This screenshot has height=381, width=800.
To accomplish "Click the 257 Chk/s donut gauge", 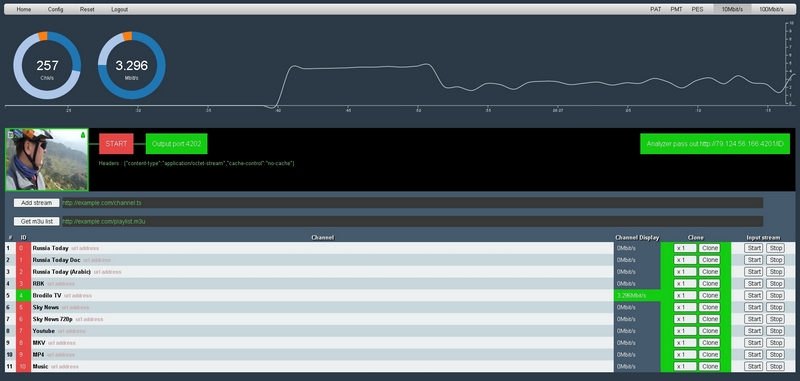I will click(x=47, y=65).
